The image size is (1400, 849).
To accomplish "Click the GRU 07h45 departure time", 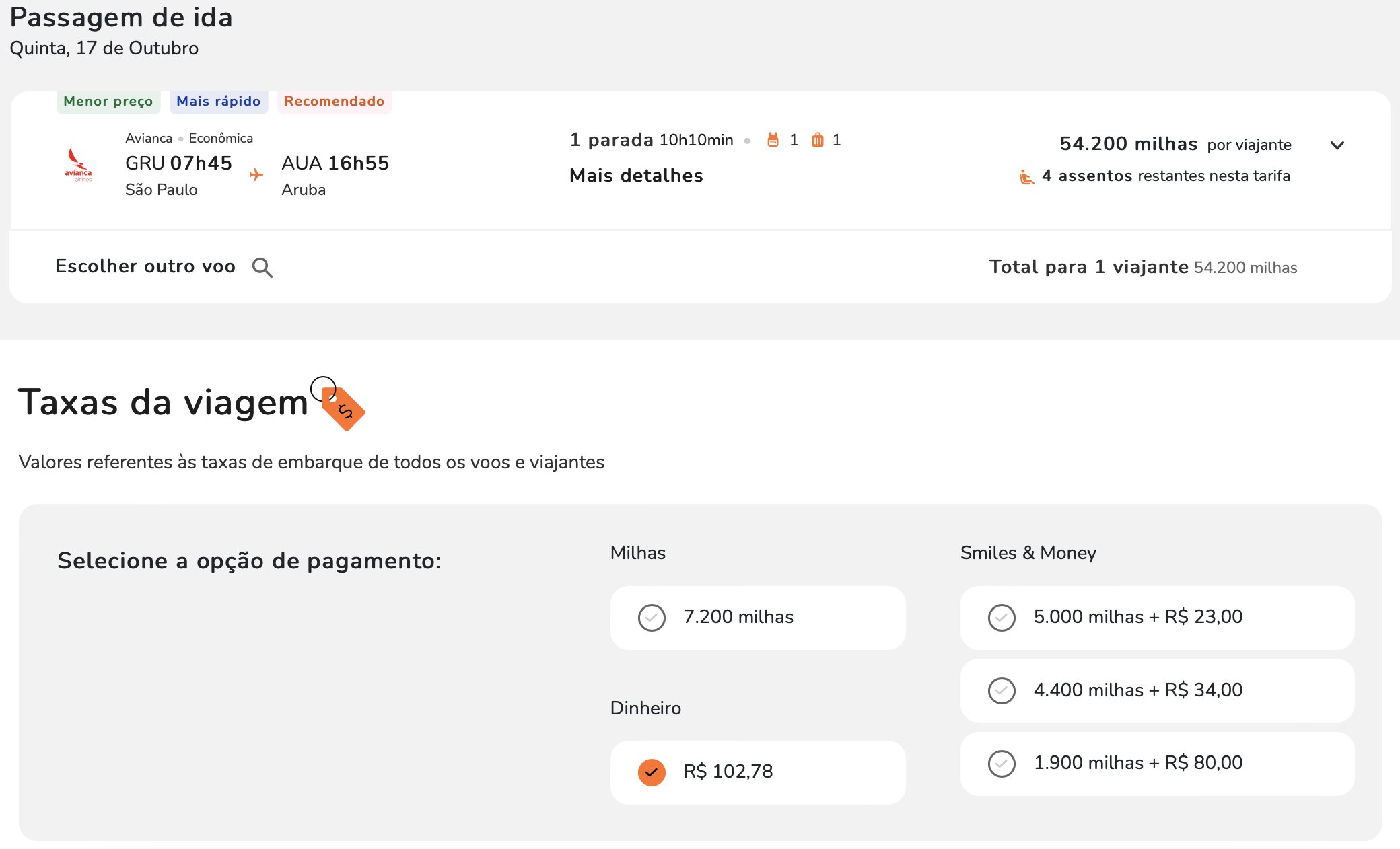I will [x=178, y=163].
